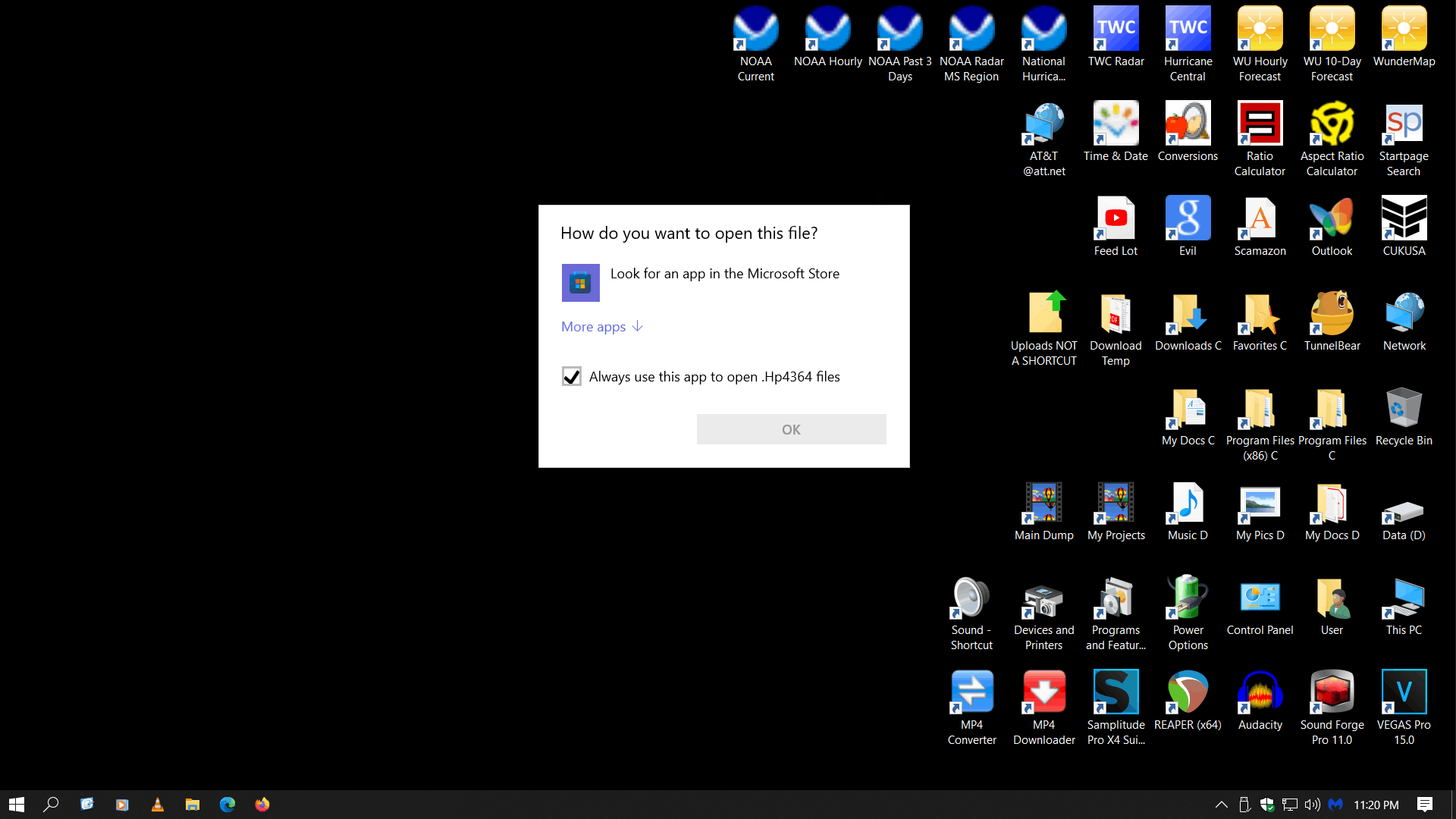Expand file association app list

tap(601, 326)
